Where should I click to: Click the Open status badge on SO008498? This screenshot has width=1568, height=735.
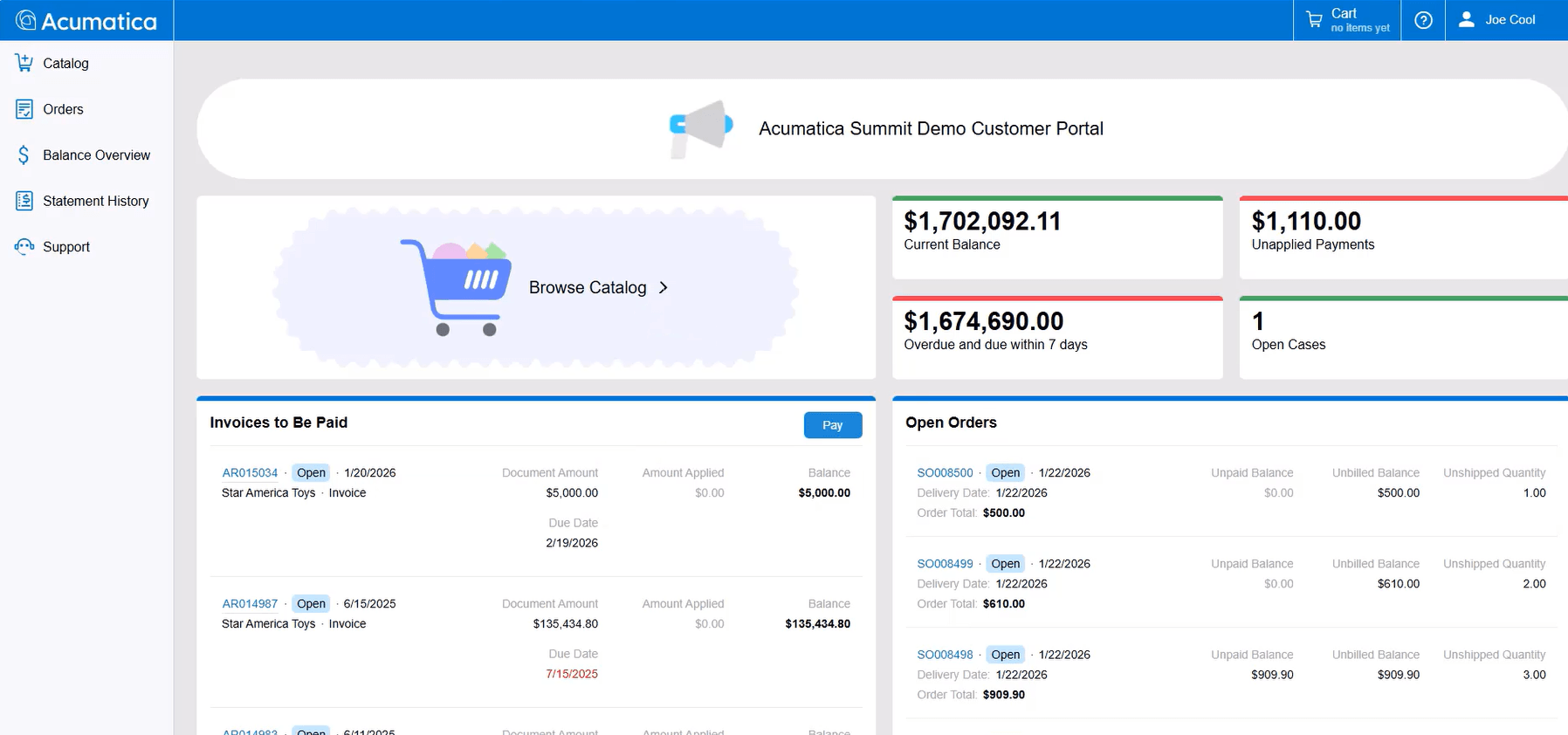click(1006, 654)
